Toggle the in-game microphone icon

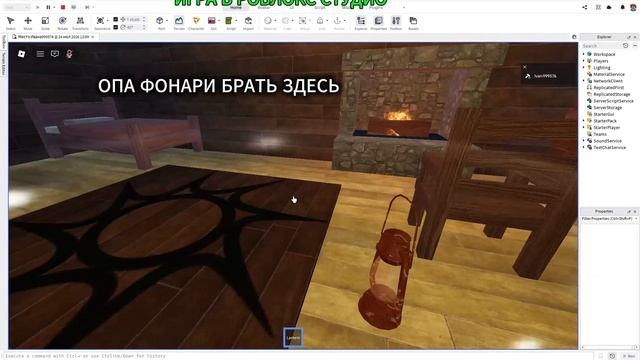pos(69,54)
